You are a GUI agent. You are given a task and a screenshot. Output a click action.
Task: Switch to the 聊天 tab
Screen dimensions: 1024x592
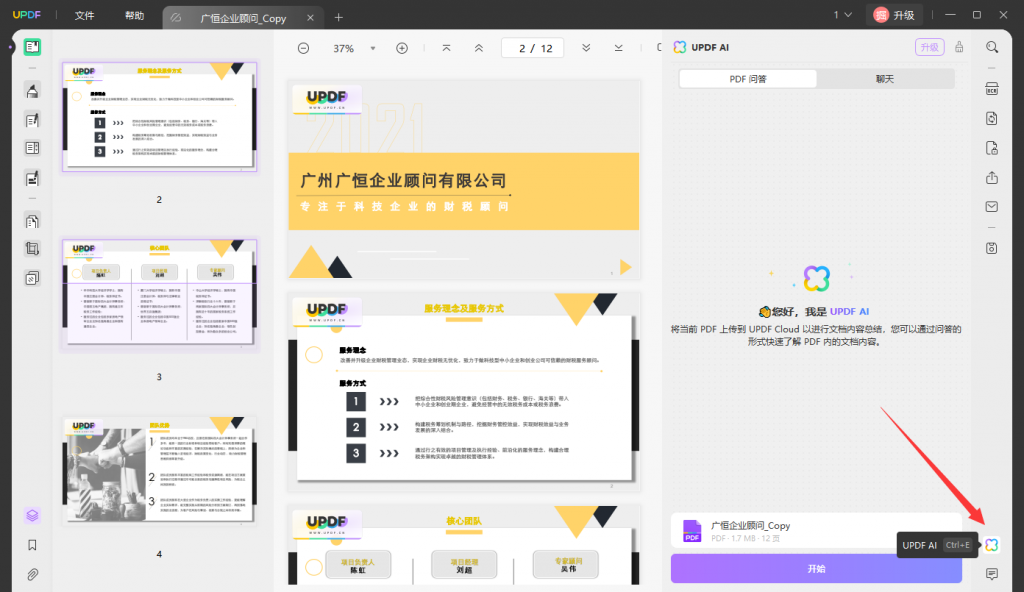tap(885, 79)
